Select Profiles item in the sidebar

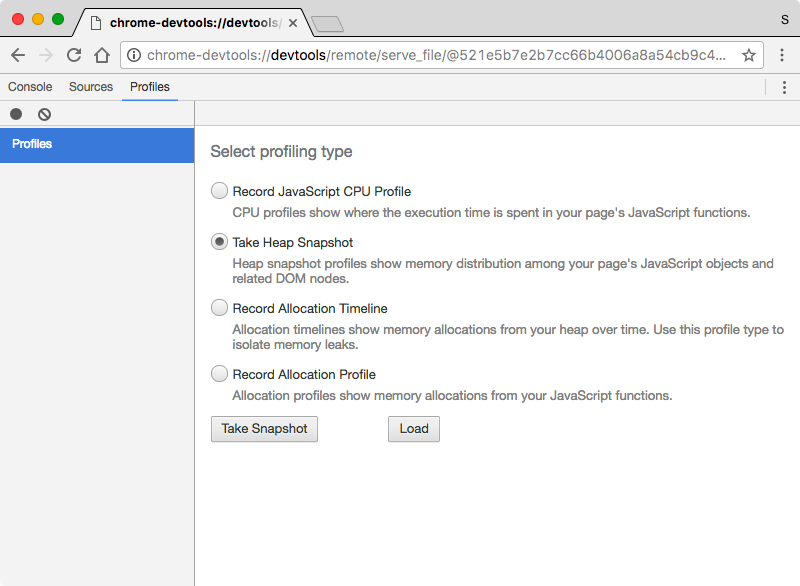97,144
